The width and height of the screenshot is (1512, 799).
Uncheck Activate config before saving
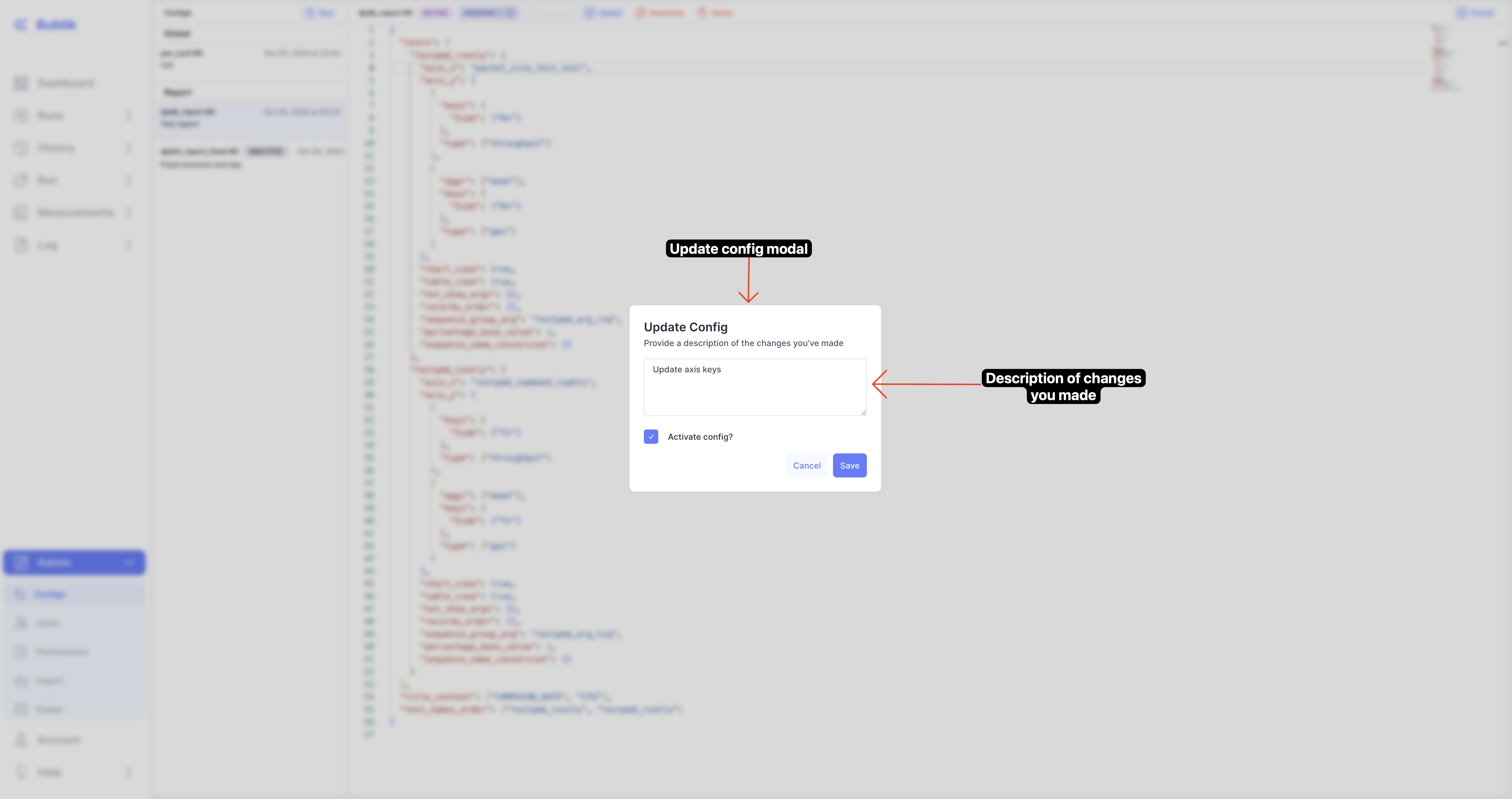point(651,436)
